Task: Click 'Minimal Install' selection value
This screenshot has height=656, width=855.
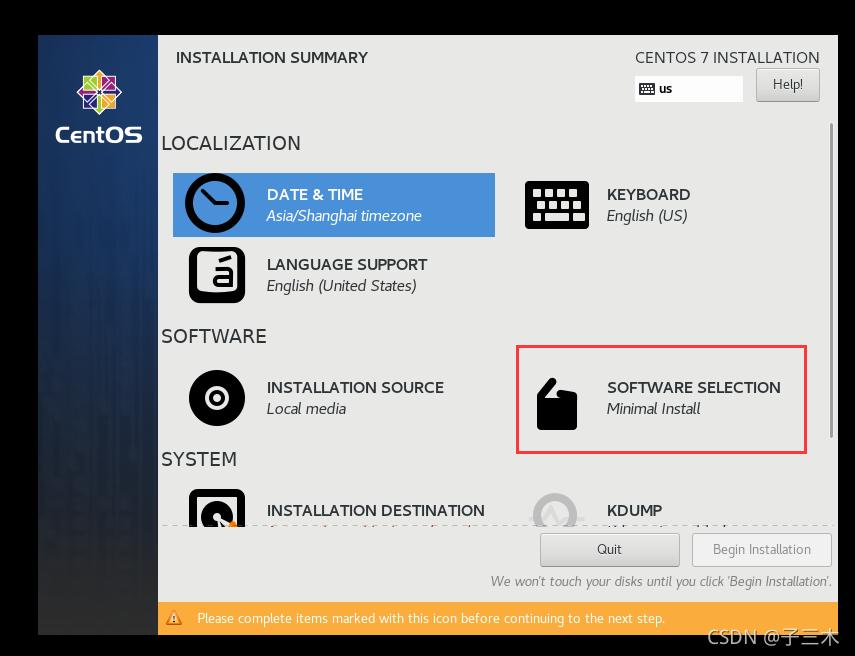Action: point(653,409)
